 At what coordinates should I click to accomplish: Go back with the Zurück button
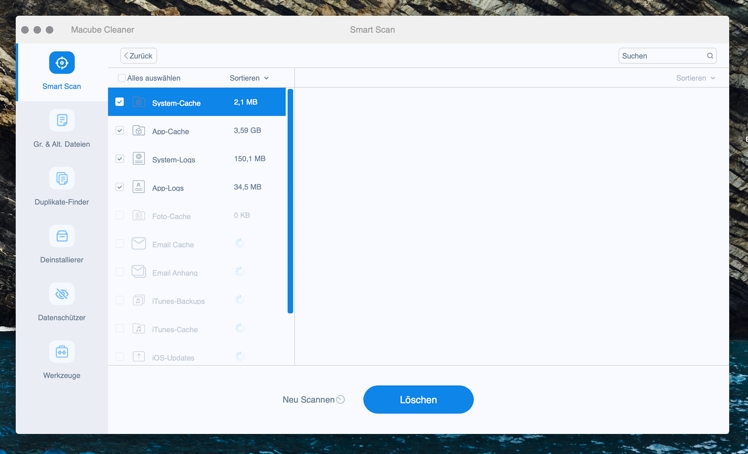(x=138, y=56)
